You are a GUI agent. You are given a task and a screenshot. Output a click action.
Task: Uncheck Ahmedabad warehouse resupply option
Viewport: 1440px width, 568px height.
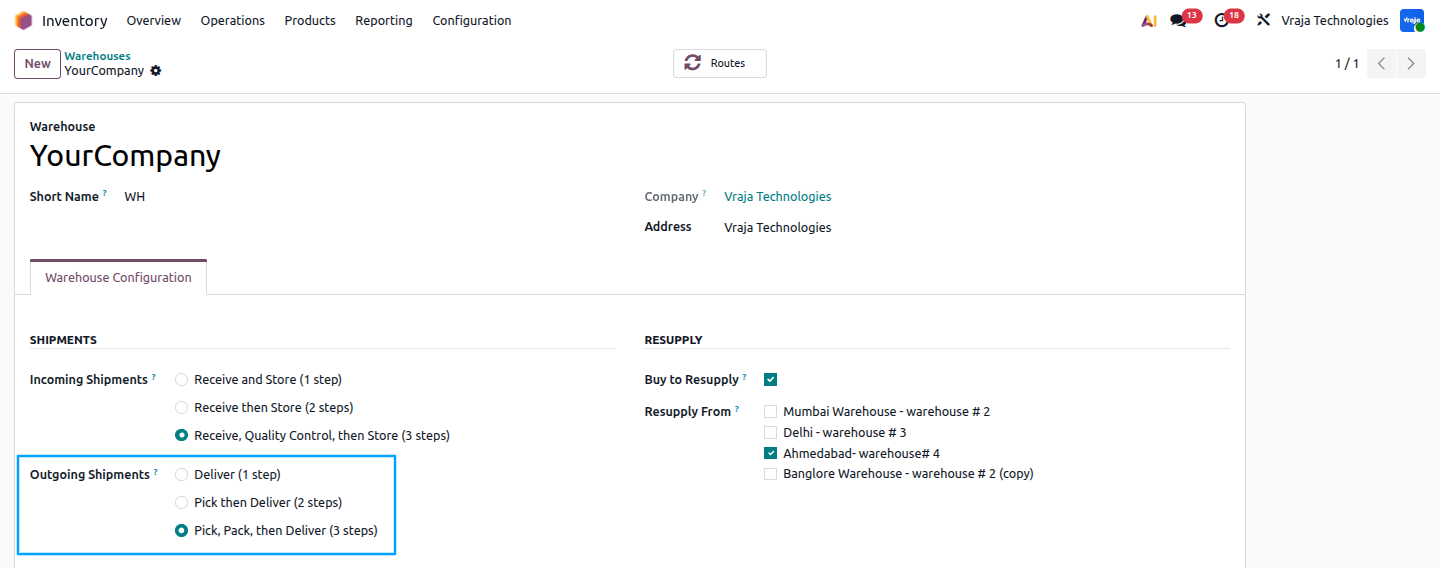coord(771,453)
